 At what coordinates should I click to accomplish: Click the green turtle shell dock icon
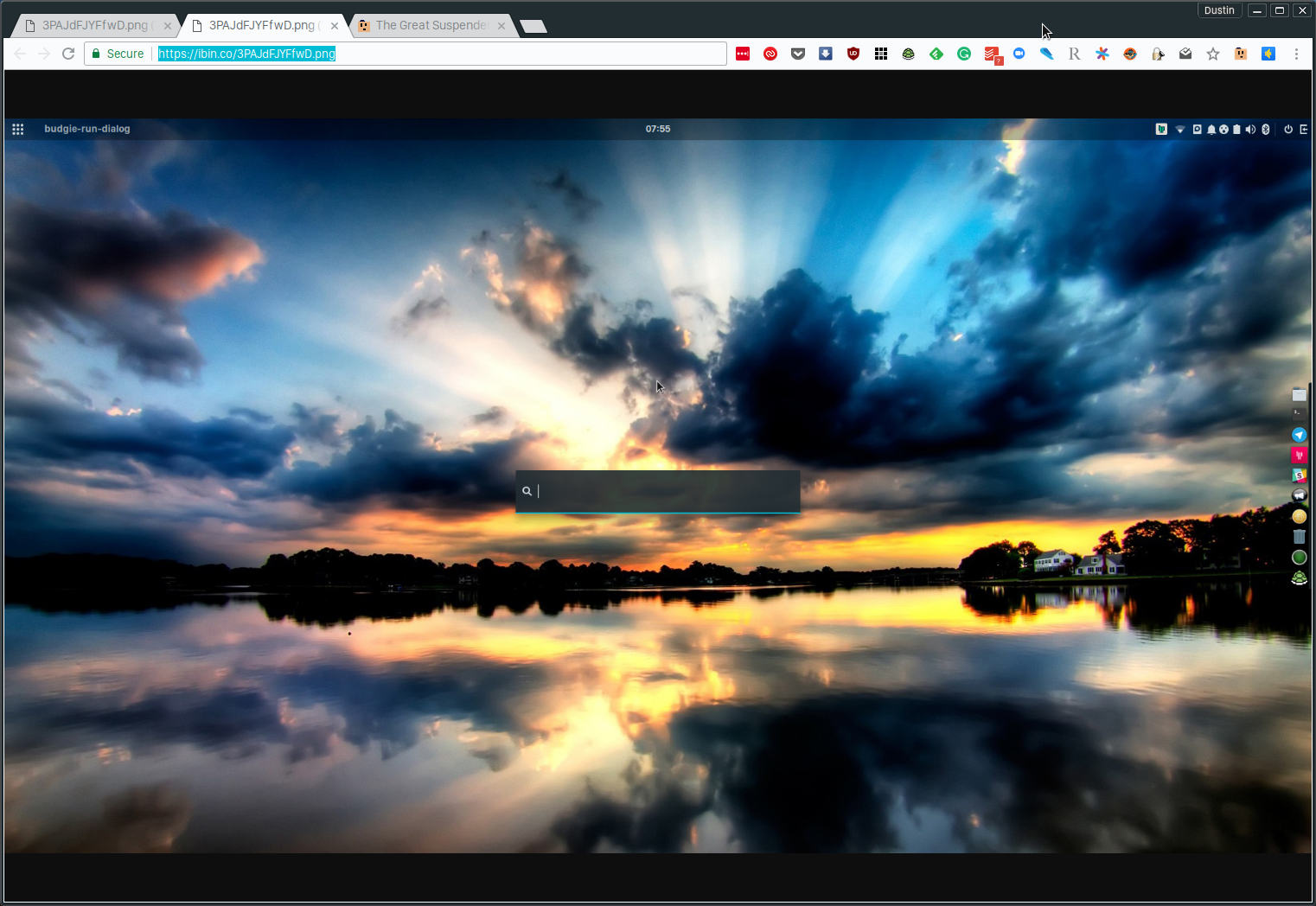[x=1299, y=578]
